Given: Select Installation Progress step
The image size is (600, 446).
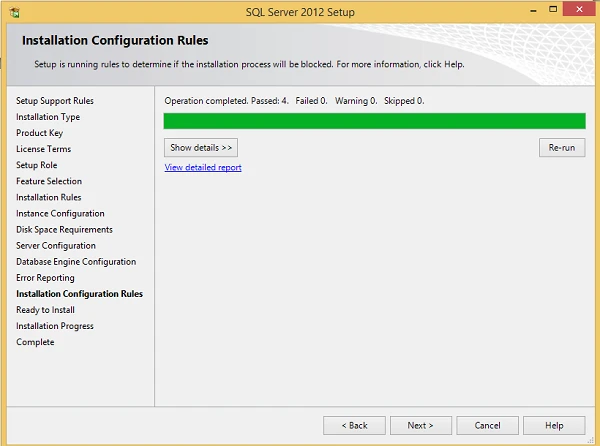Looking at the screenshot, I should 55,326.
